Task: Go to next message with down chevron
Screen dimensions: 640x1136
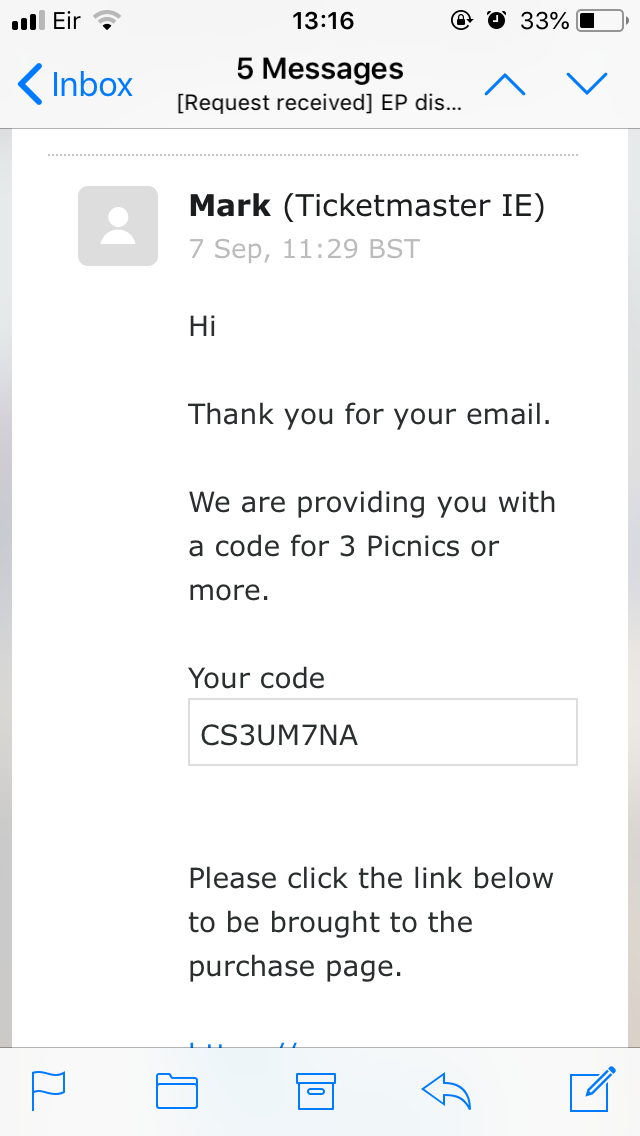Action: pyautogui.click(x=587, y=84)
